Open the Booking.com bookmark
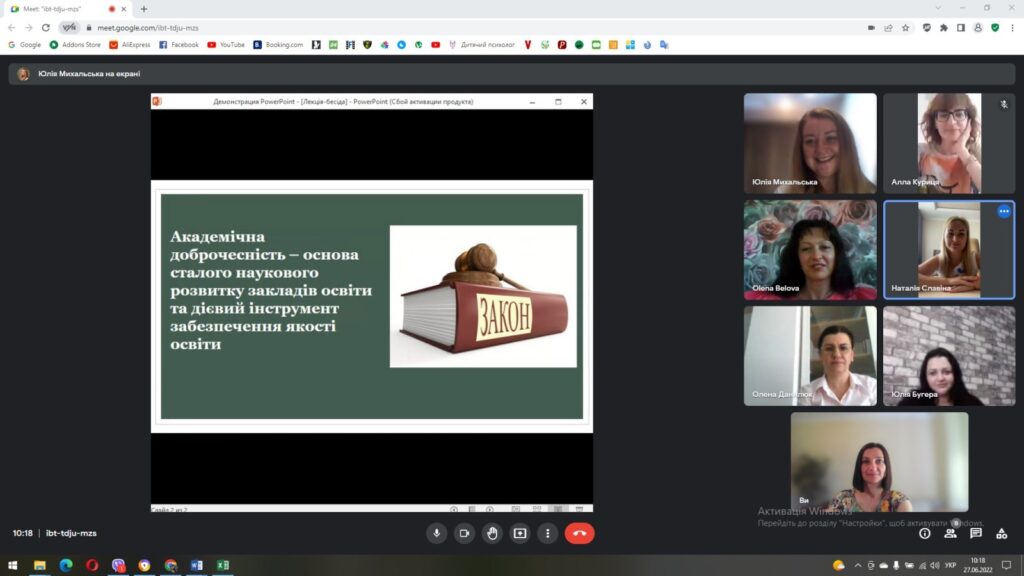1024x576 pixels. point(278,45)
